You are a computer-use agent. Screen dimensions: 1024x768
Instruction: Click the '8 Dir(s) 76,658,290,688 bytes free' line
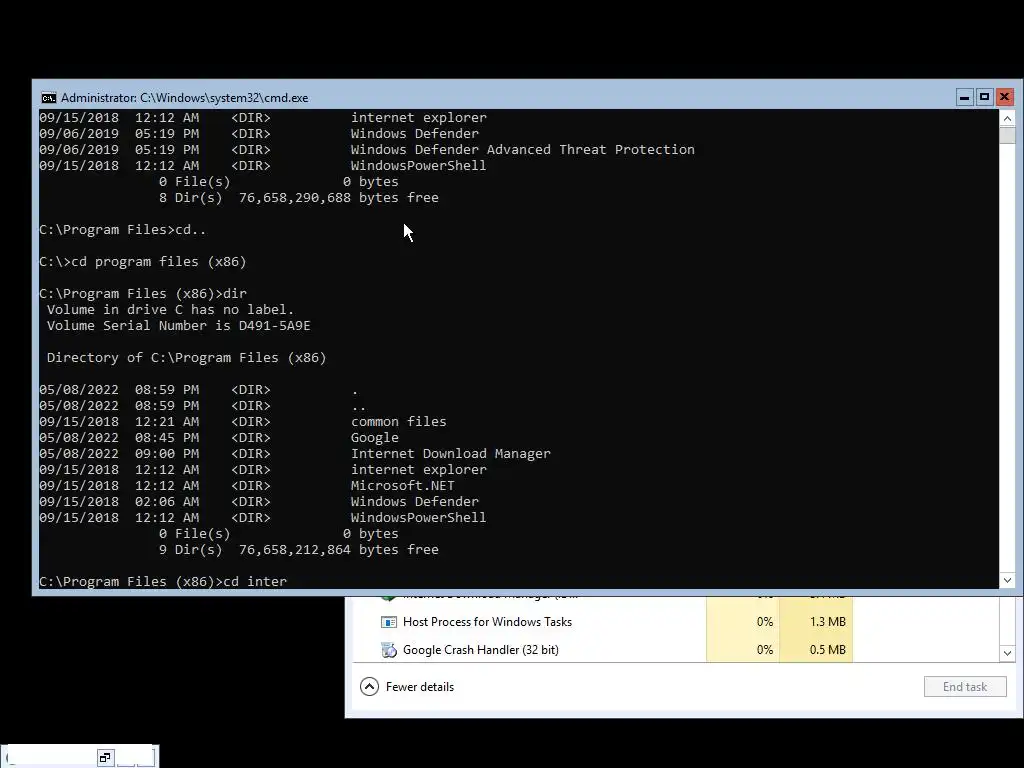(x=298, y=197)
